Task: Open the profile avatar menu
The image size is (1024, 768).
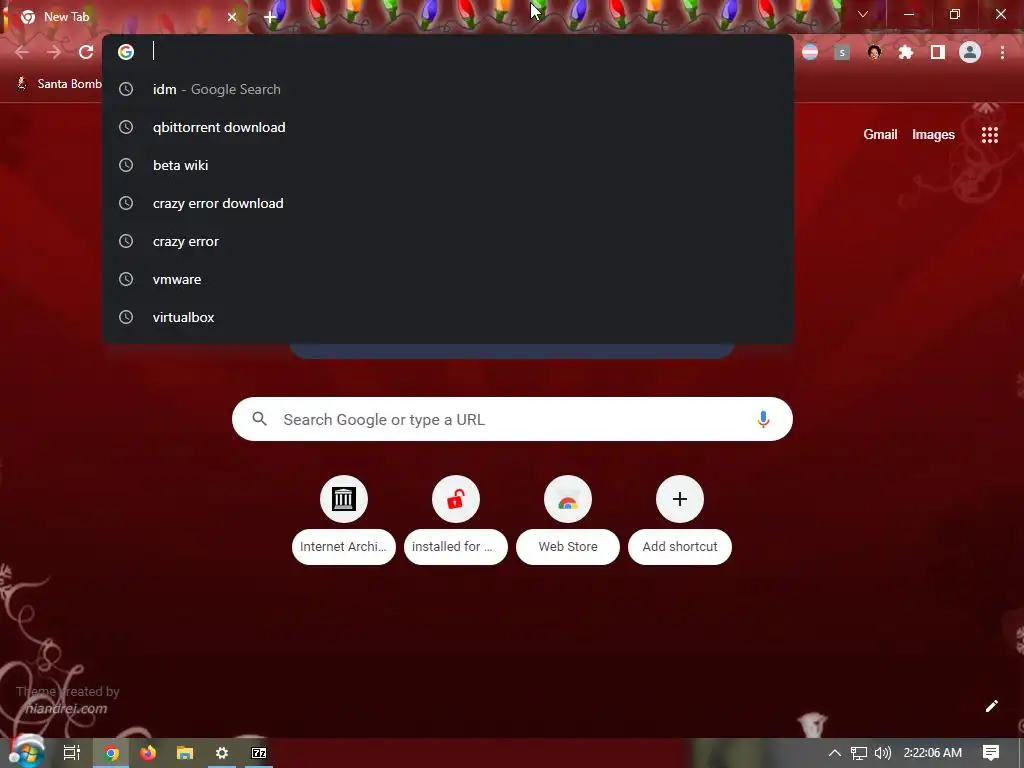Action: pos(970,52)
